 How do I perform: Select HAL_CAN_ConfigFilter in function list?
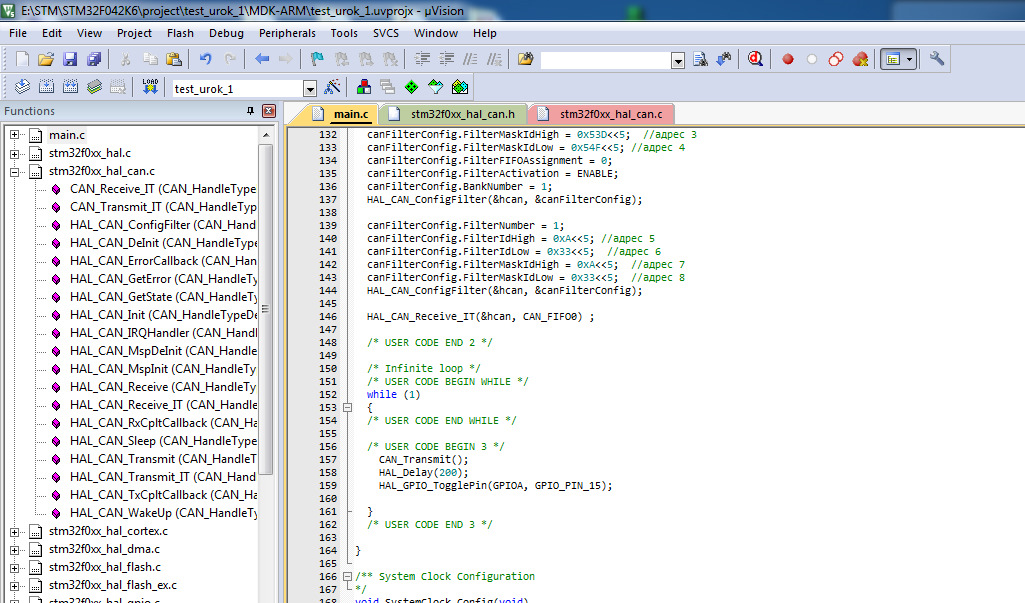129,225
